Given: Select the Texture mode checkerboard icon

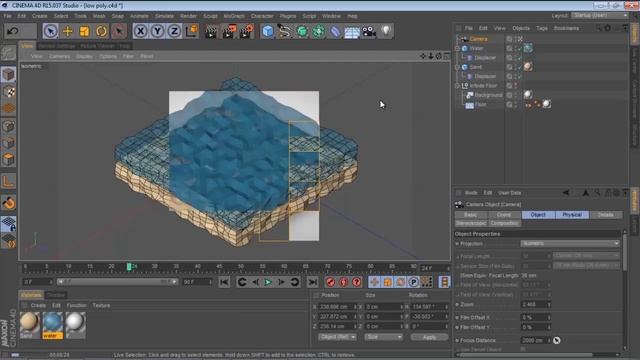Looking at the screenshot, I should 9,92.
